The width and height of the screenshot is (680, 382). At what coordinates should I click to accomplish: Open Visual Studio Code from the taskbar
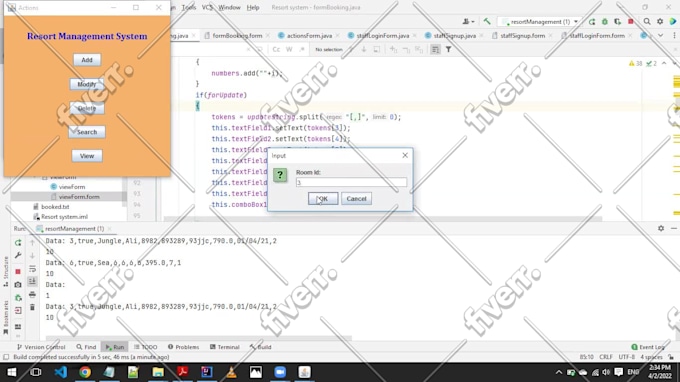click(x=61, y=372)
